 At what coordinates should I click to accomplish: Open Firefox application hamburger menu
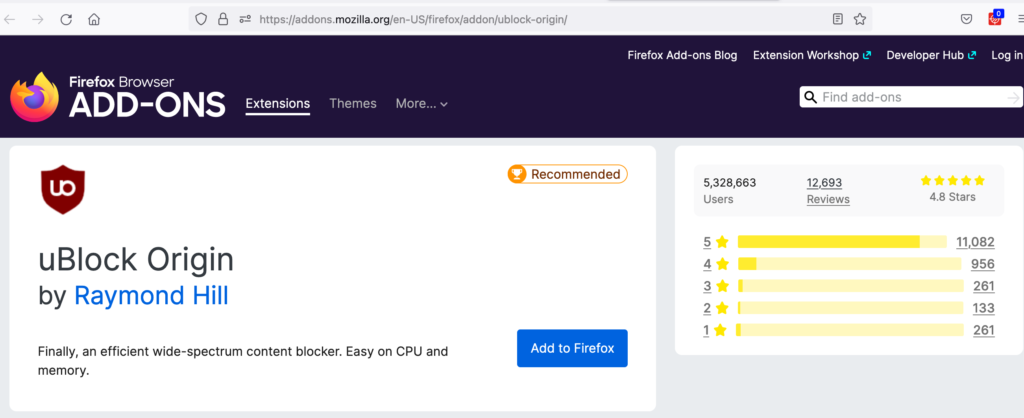pyautogui.click(x=1020, y=20)
